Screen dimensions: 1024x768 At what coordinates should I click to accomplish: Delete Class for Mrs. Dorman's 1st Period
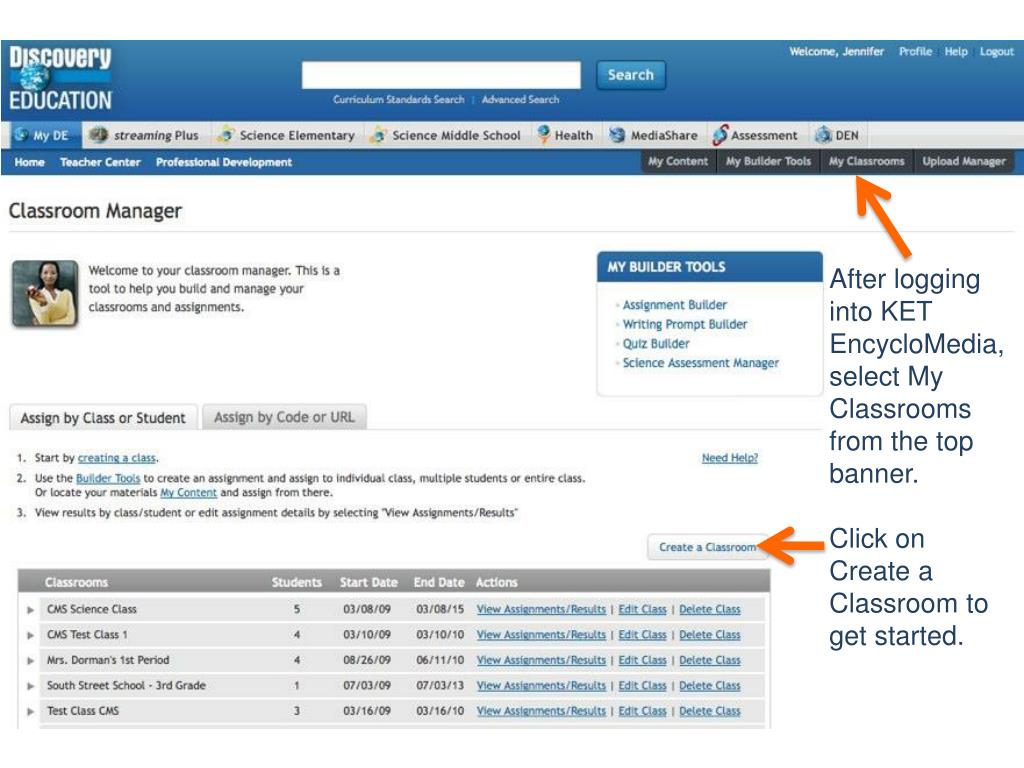(709, 660)
